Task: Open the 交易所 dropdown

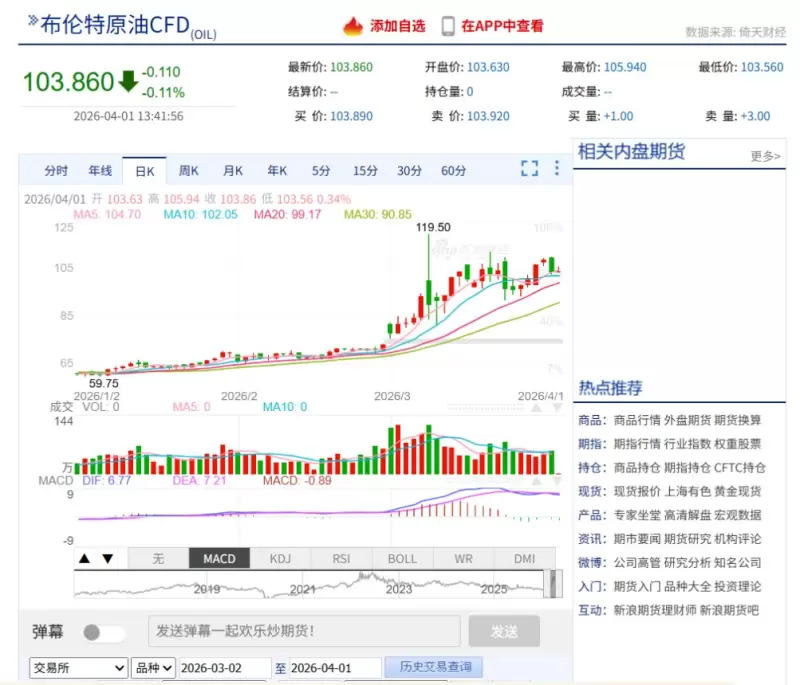Action: click(78, 667)
